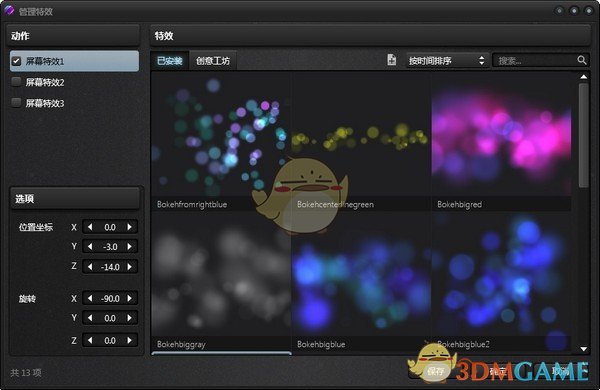Increase rotation Z value

click(x=130, y=340)
